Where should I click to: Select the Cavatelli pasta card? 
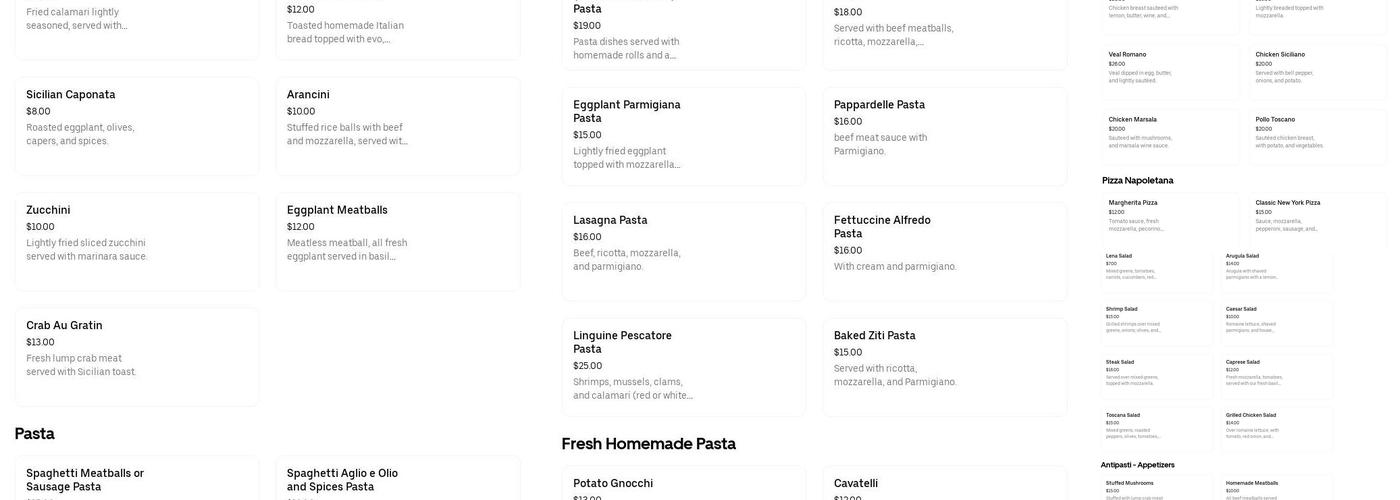point(944,485)
